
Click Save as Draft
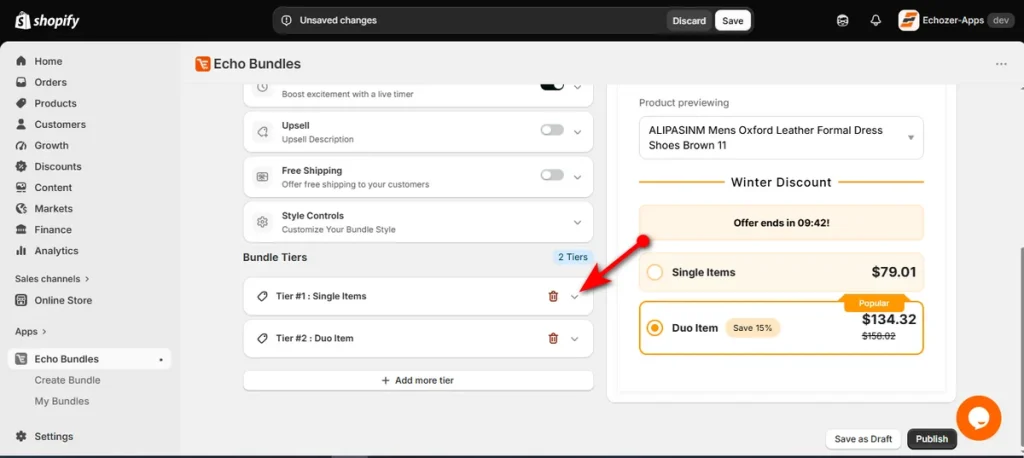click(x=863, y=439)
